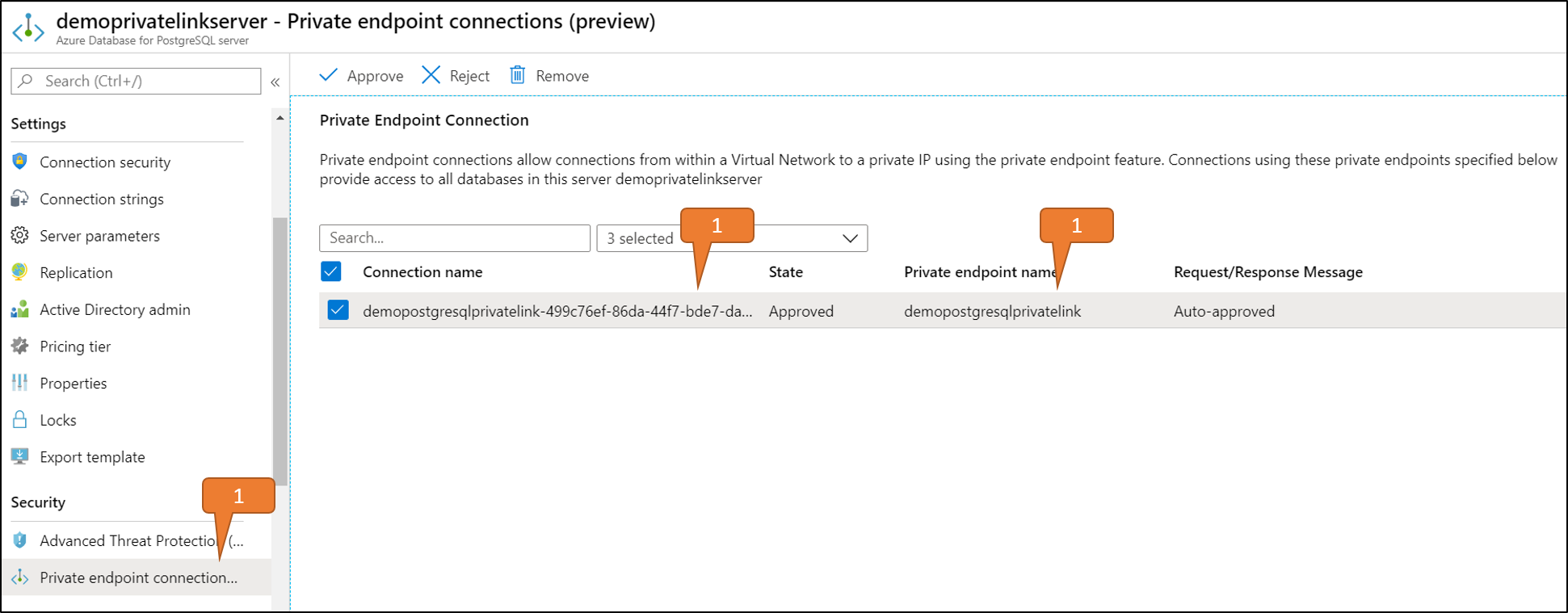Sort by Connection name column header
This screenshot has height=613, width=1568.
422,272
